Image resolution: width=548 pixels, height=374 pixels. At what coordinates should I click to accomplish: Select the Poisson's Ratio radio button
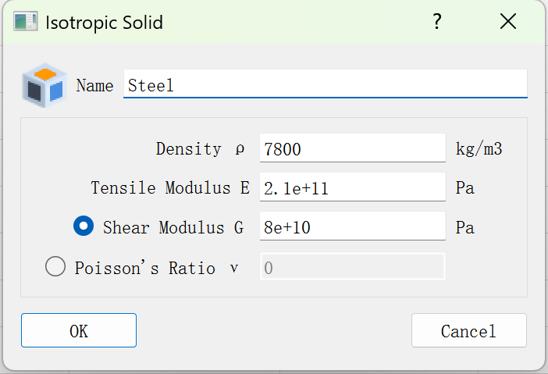(x=55, y=266)
